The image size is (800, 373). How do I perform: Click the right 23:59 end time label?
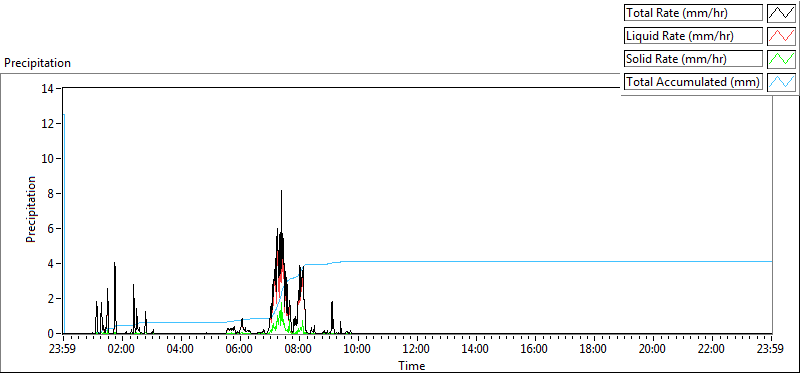pos(771,350)
